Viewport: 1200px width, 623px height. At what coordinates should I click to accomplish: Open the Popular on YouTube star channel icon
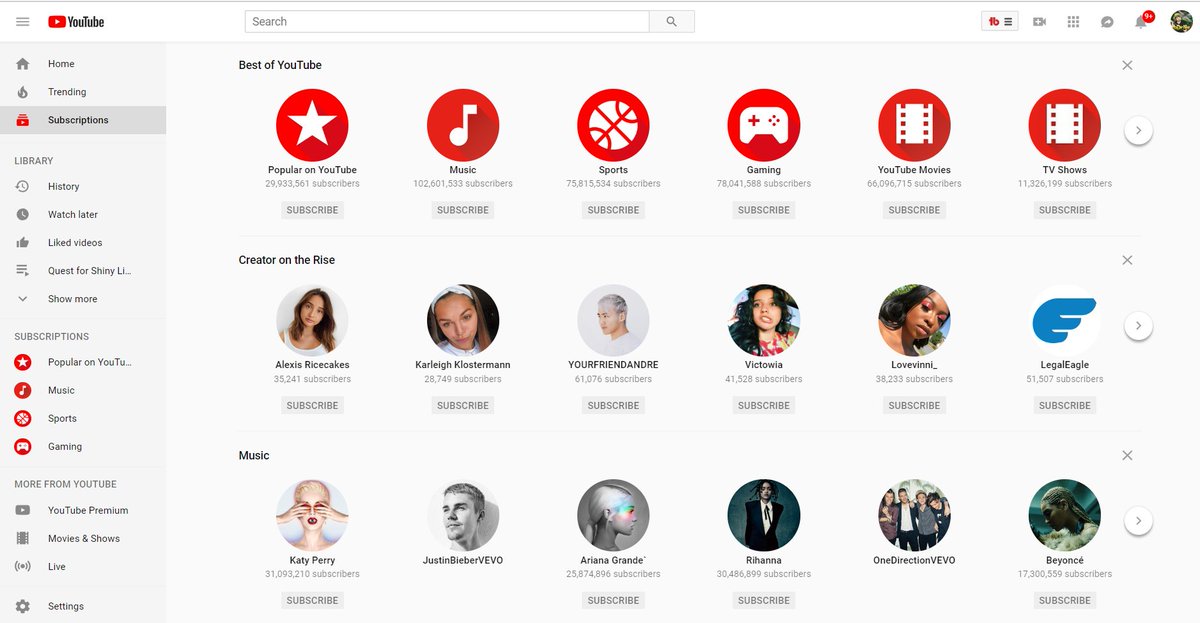tap(312, 125)
